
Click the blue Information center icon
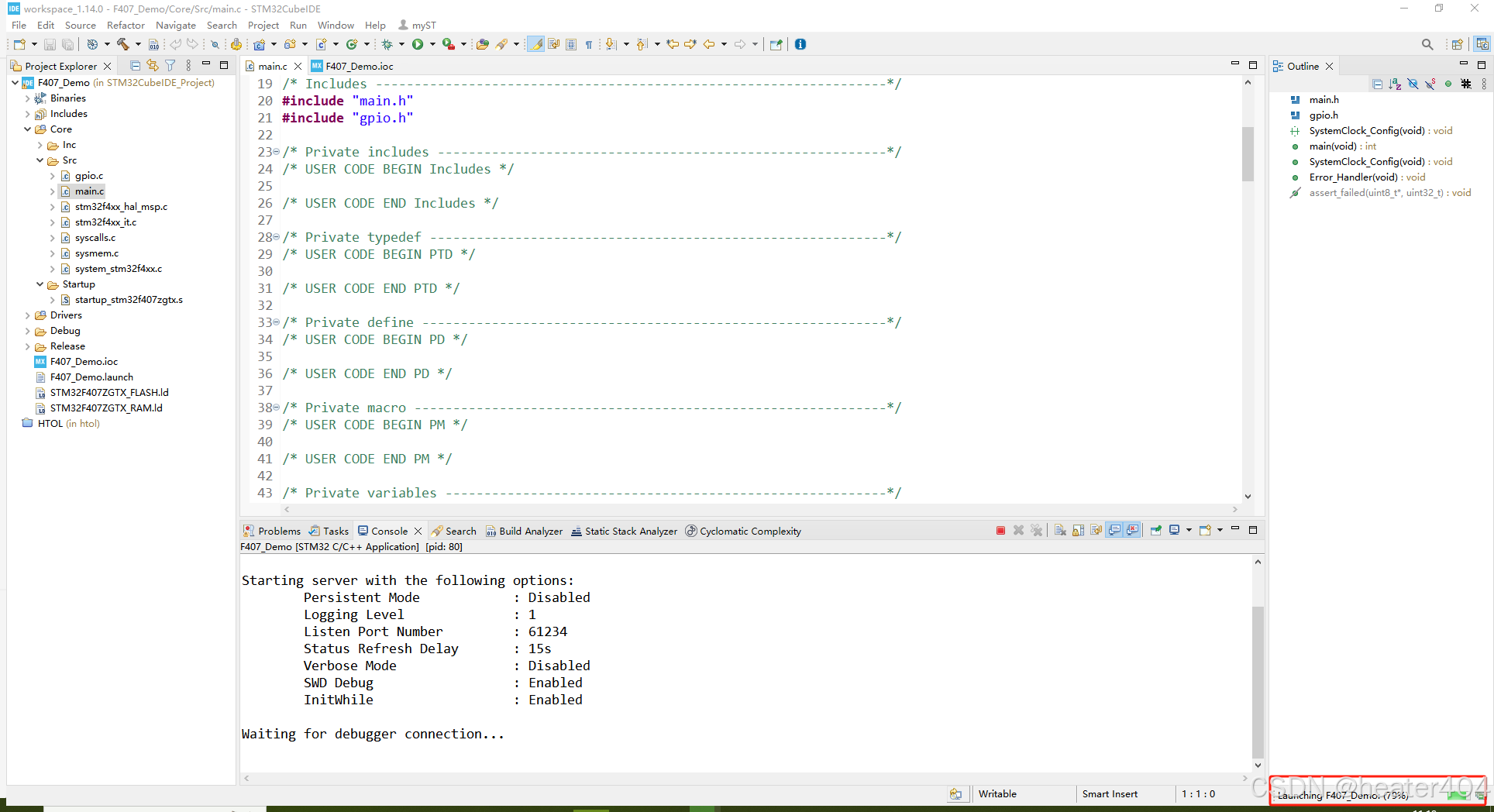coord(800,44)
